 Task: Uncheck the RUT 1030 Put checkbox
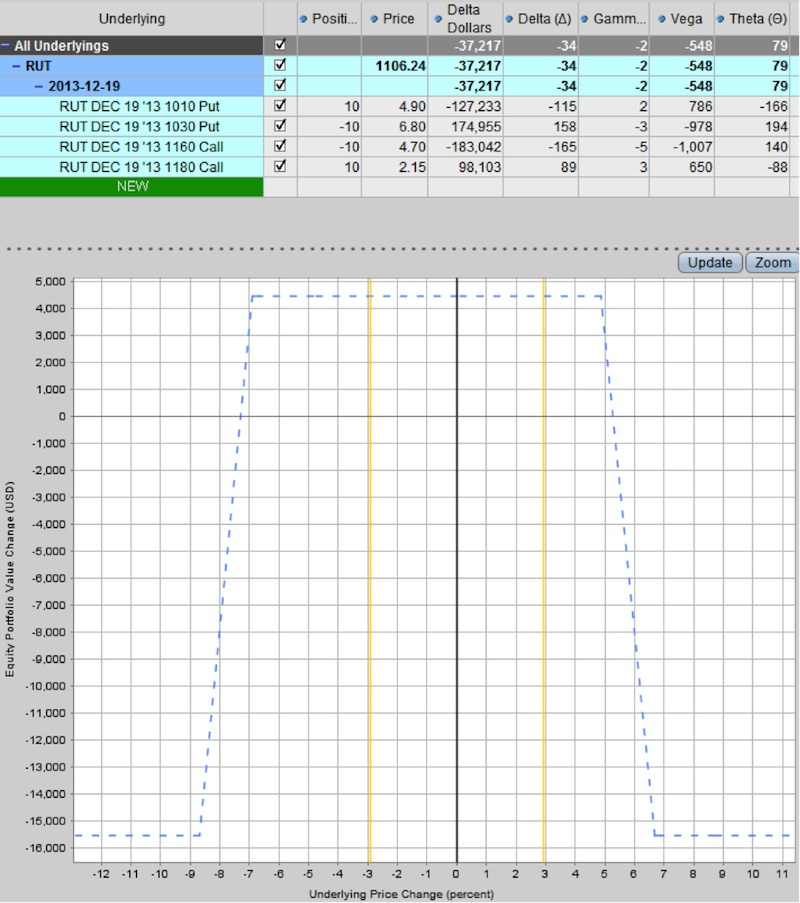tap(280, 126)
